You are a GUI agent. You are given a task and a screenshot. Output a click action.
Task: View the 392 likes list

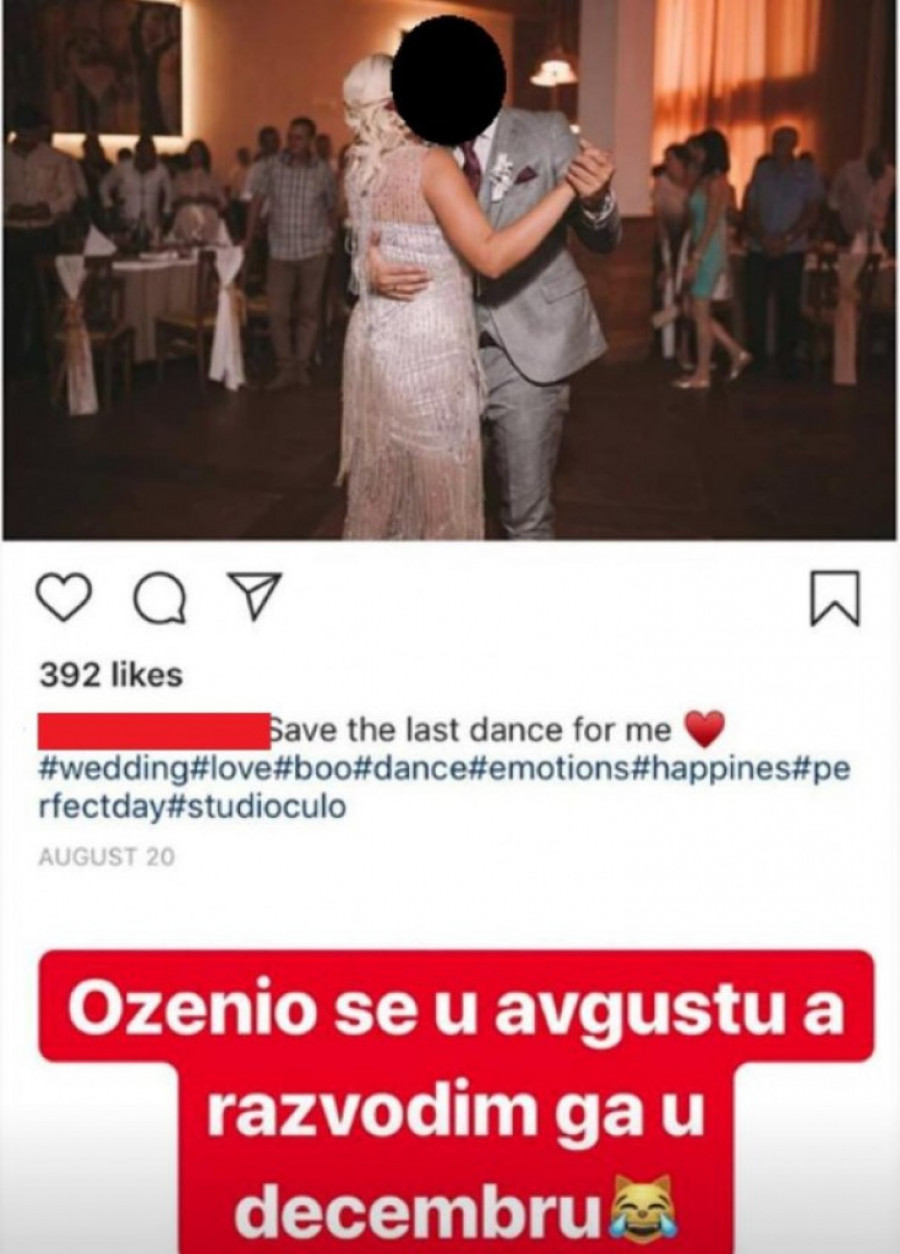pyautogui.click(x=111, y=675)
